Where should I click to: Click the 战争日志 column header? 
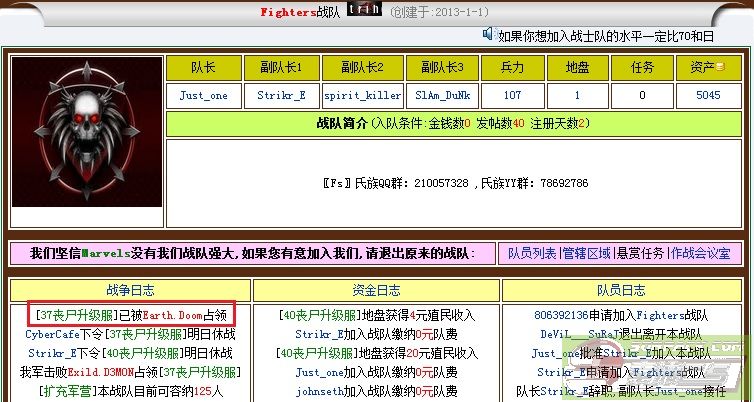[x=130, y=291]
